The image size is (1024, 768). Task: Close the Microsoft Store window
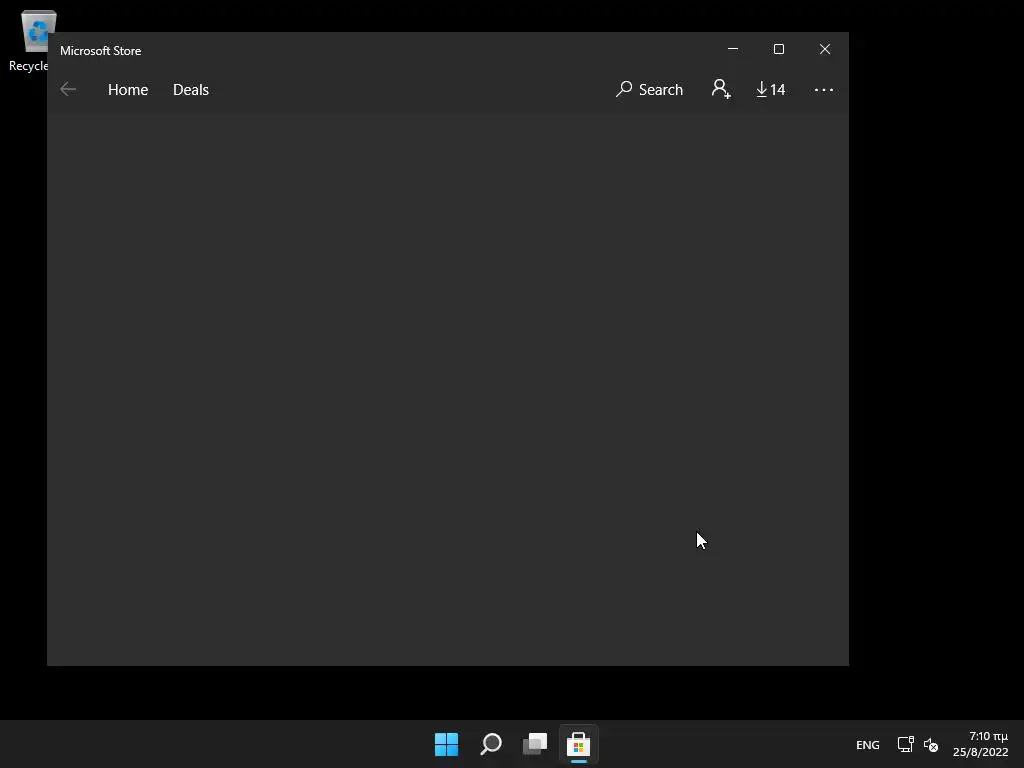point(825,49)
